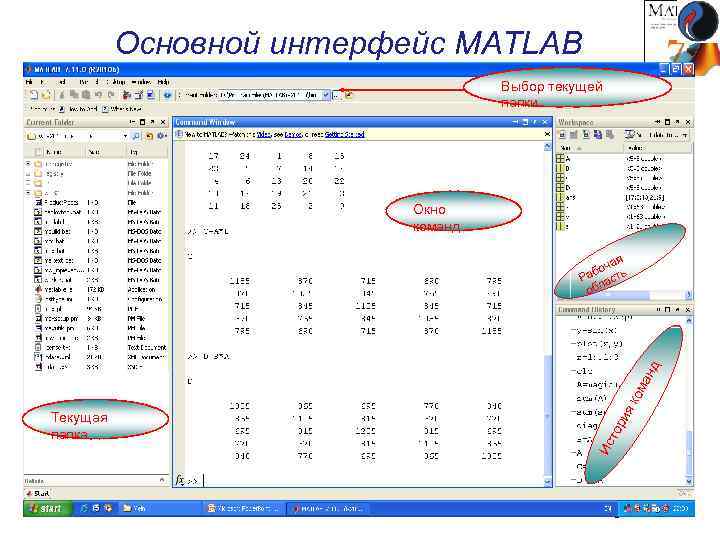
Task: Click the Demos link in Command Window banner
Action: [293, 135]
